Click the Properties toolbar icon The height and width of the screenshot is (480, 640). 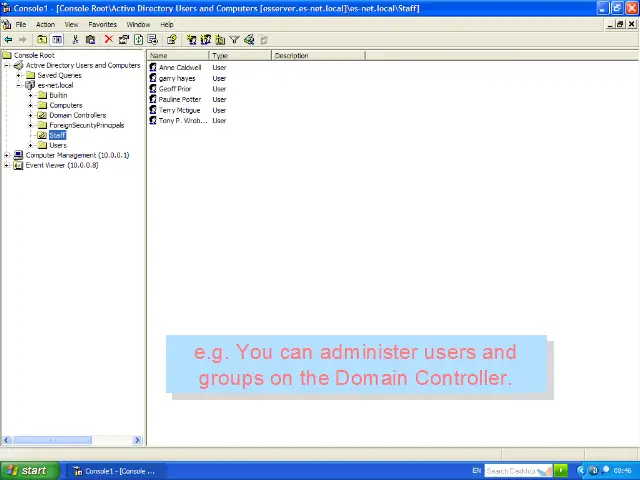coord(123,40)
